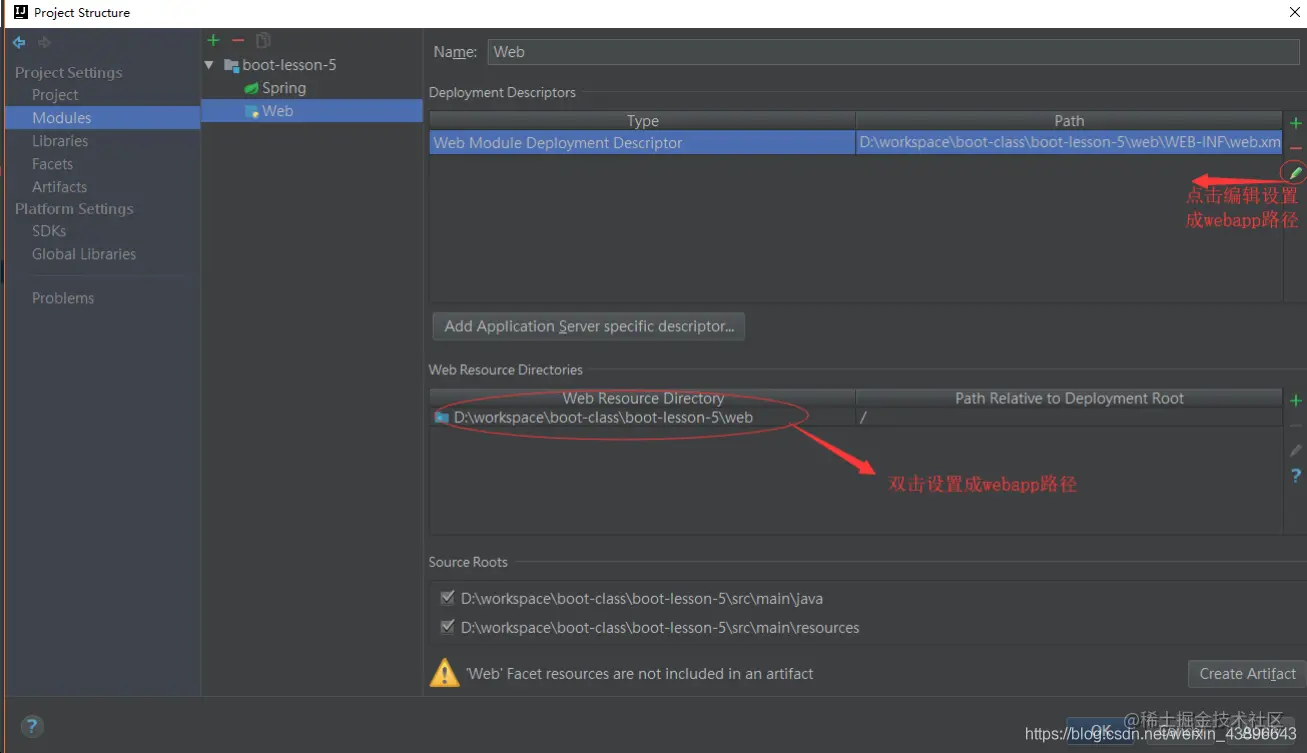The height and width of the screenshot is (753, 1307).
Task: Click Path Relative to Deployment Root header
Action: 1069,398
